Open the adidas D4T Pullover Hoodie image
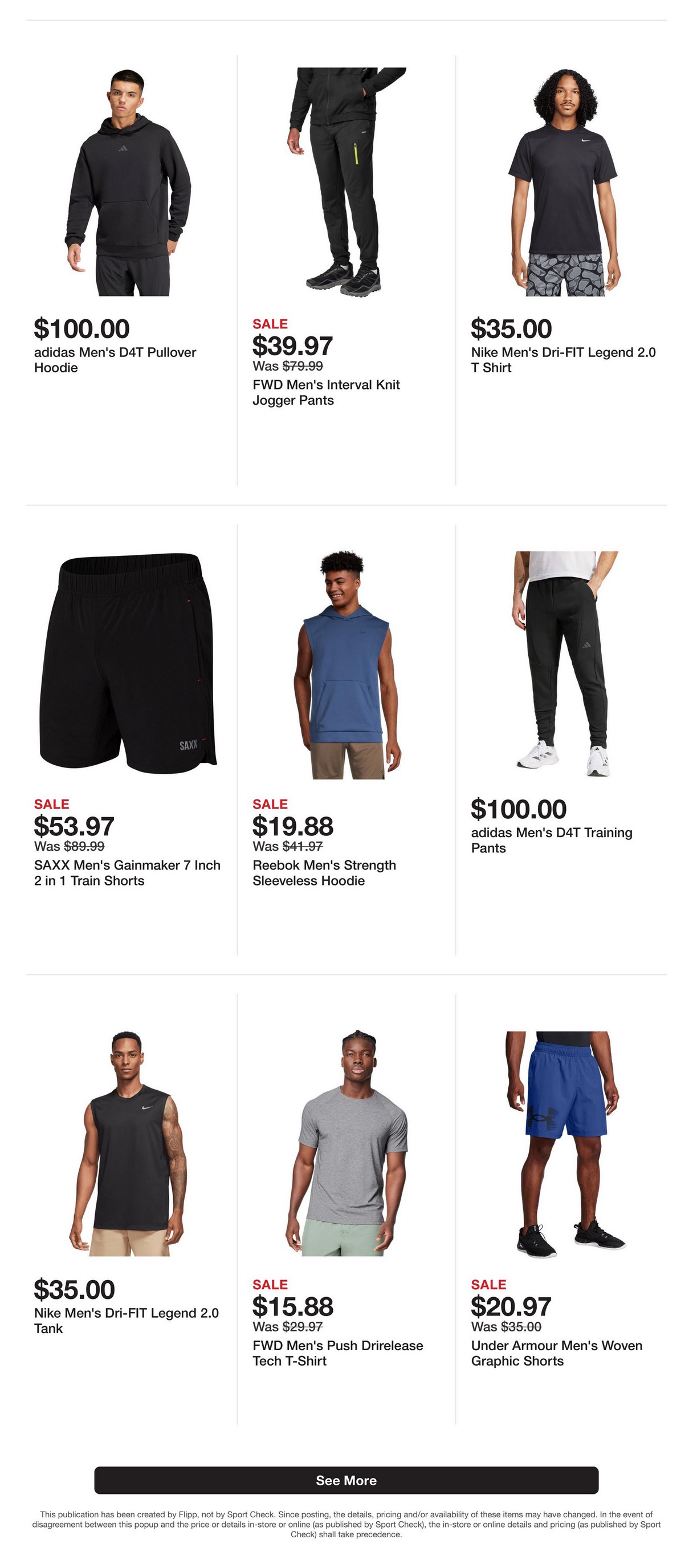This screenshot has height=1568, width=693. 128,182
